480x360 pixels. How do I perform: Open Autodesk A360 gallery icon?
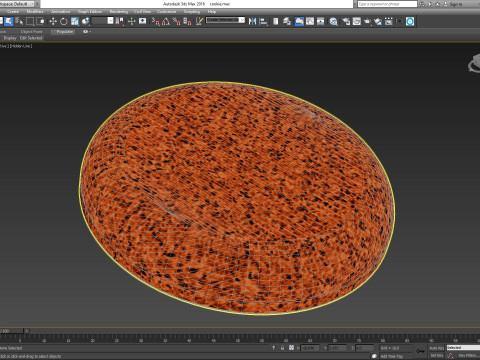click(x=389, y=22)
